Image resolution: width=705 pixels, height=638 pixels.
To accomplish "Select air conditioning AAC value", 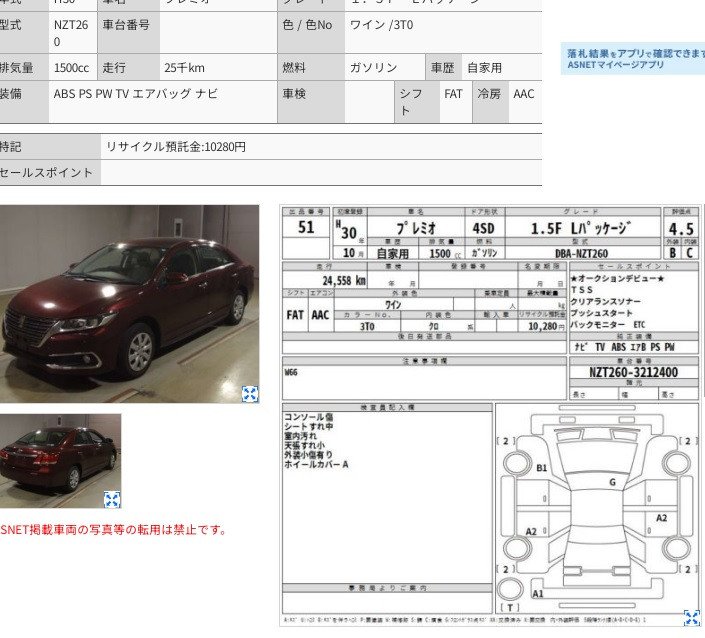I will click(524, 94).
